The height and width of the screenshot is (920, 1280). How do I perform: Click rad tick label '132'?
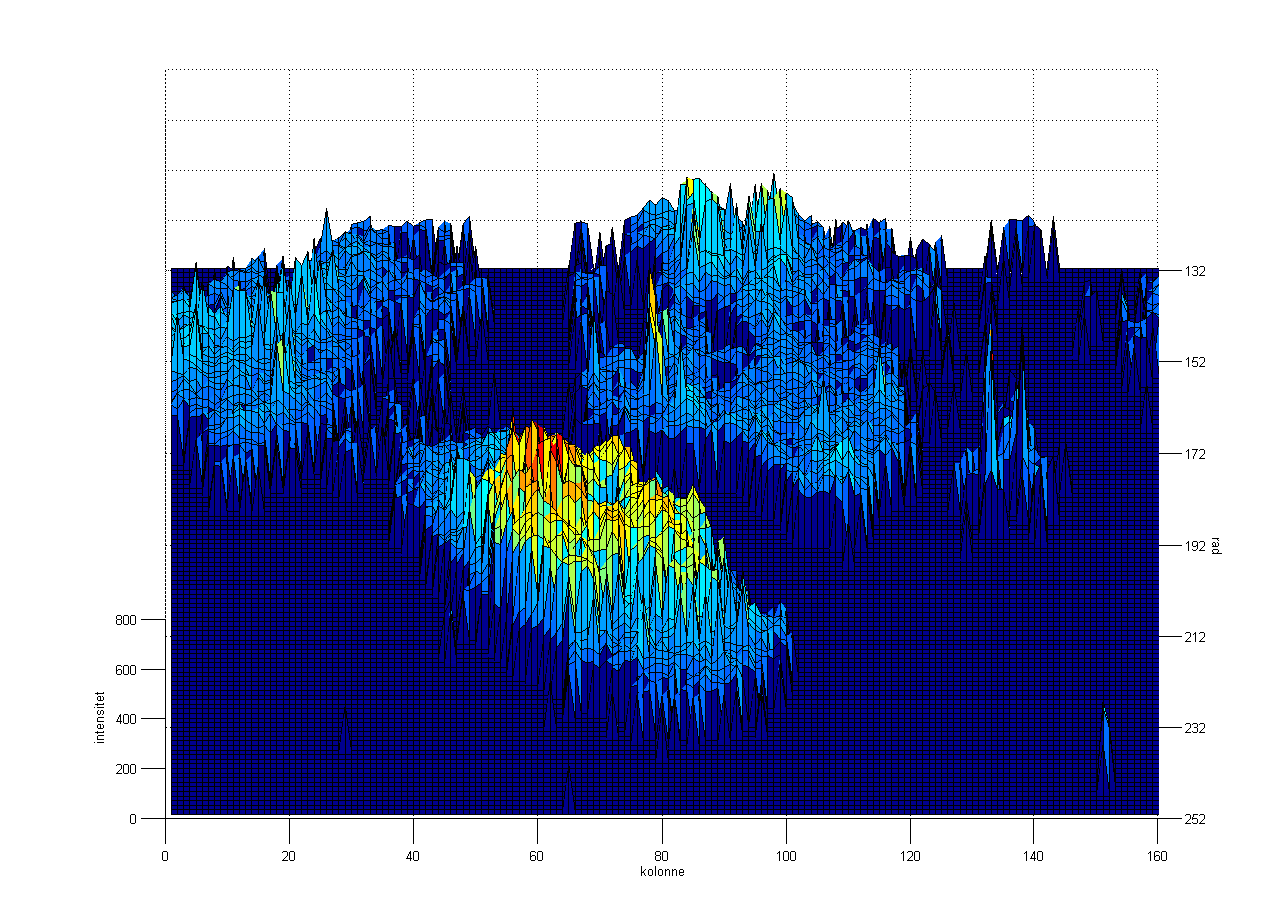click(x=1196, y=271)
